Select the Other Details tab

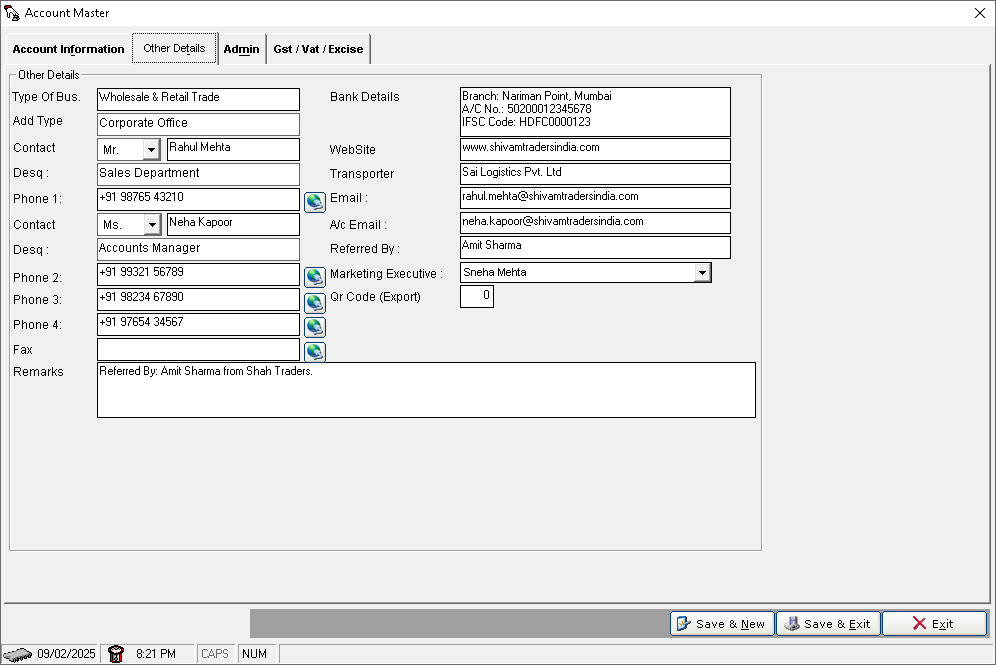pos(175,48)
